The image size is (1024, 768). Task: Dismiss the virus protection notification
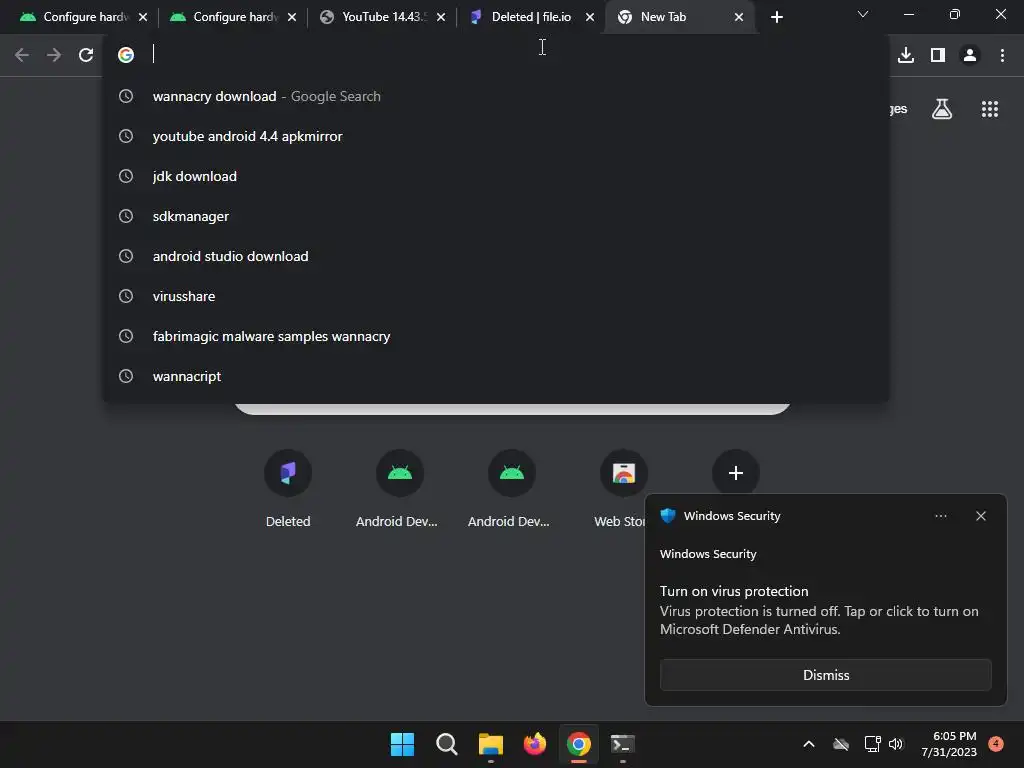click(825, 675)
